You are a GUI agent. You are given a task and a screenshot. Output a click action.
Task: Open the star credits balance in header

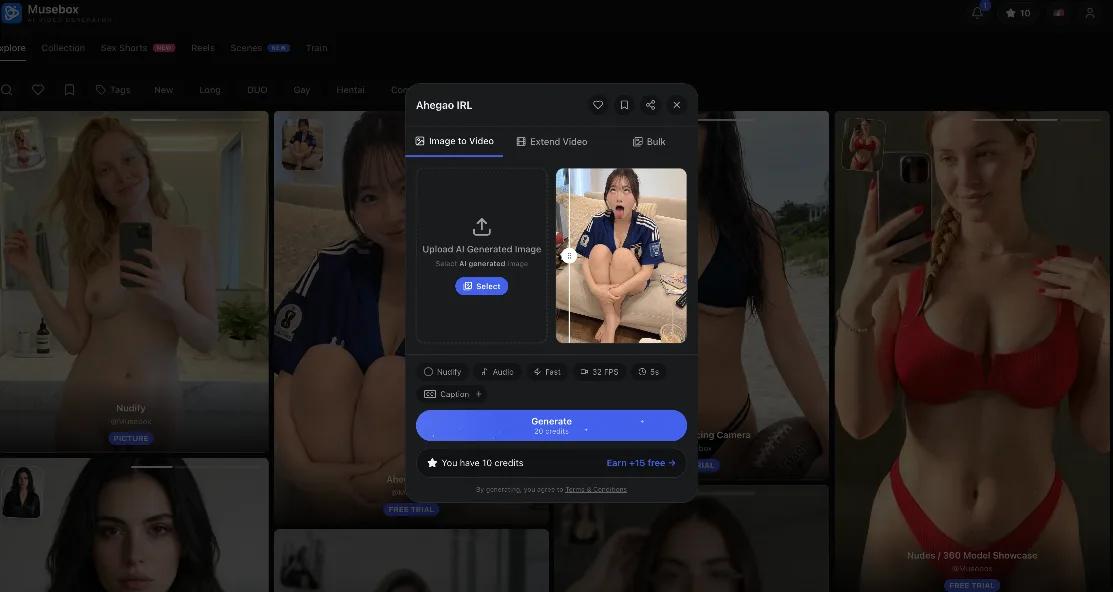pyautogui.click(x=1018, y=13)
